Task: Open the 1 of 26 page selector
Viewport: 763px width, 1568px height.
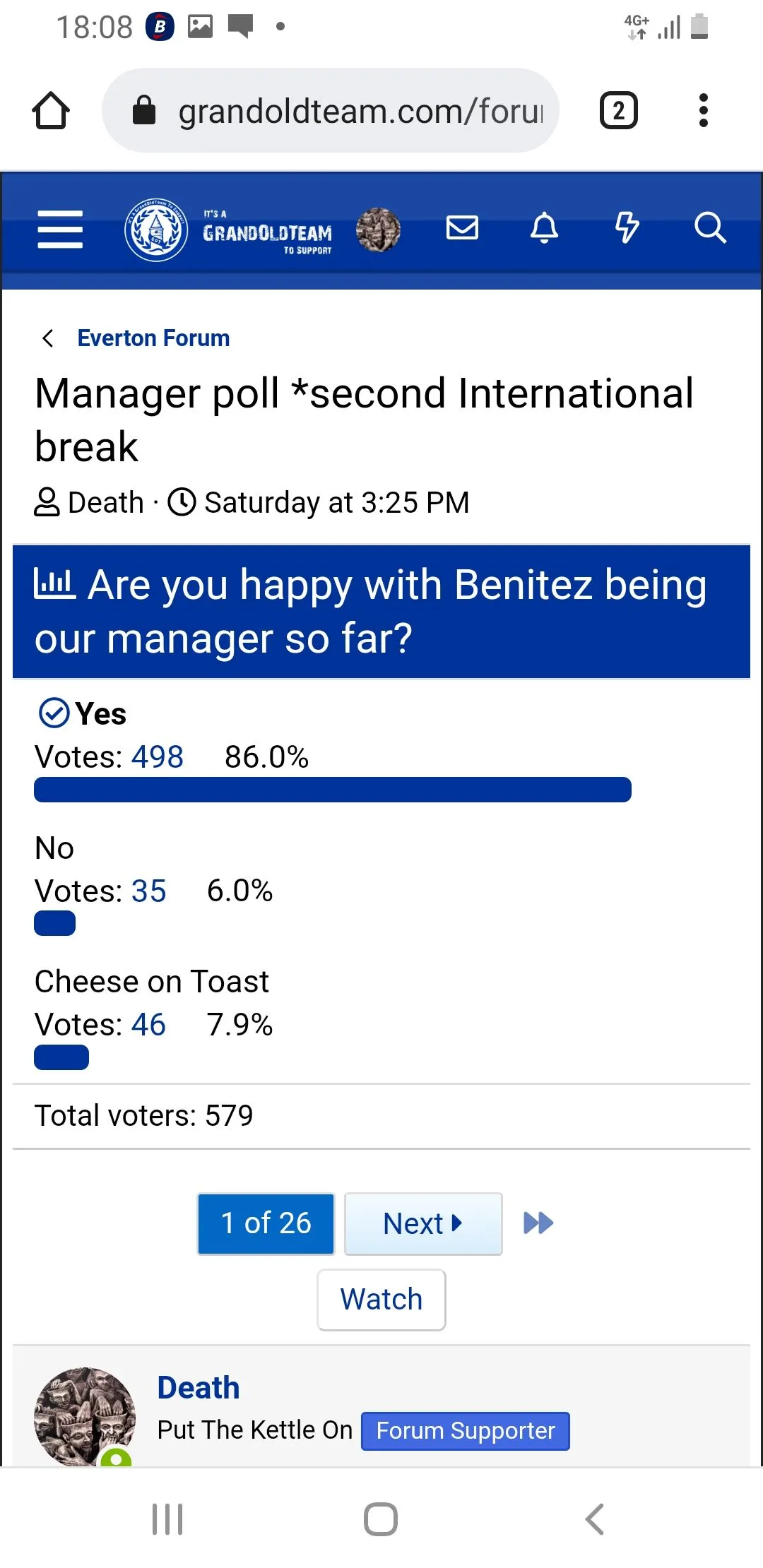Action: pyautogui.click(x=266, y=1223)
